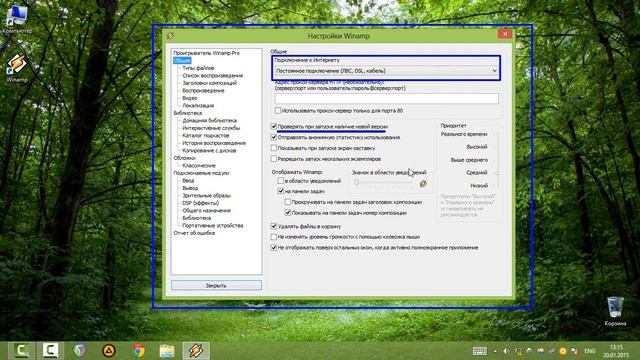Launch Google Chrome from the taskbar
Viewport: 640px width, 360px height.
(138, 351)
